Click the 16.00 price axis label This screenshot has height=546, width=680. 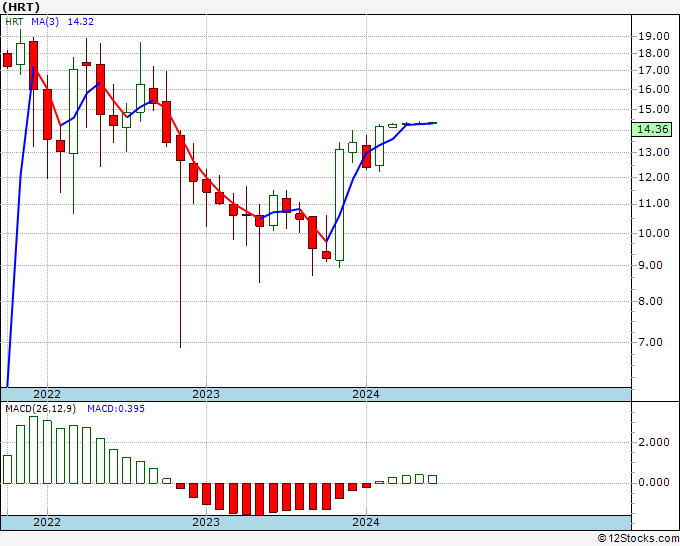pos(654,89)
